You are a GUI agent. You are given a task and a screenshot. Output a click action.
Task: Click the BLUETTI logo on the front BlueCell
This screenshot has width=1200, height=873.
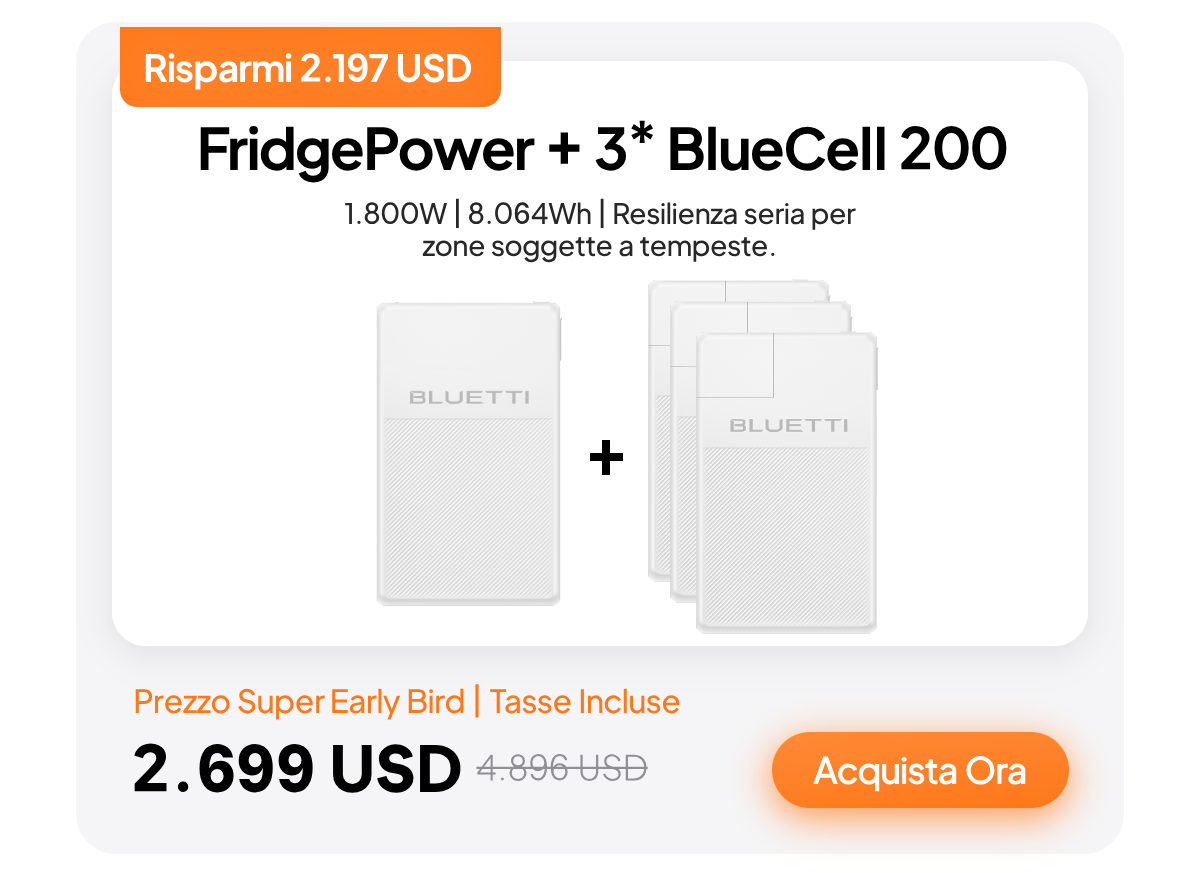pyautogui.click(x=788, y=425)
